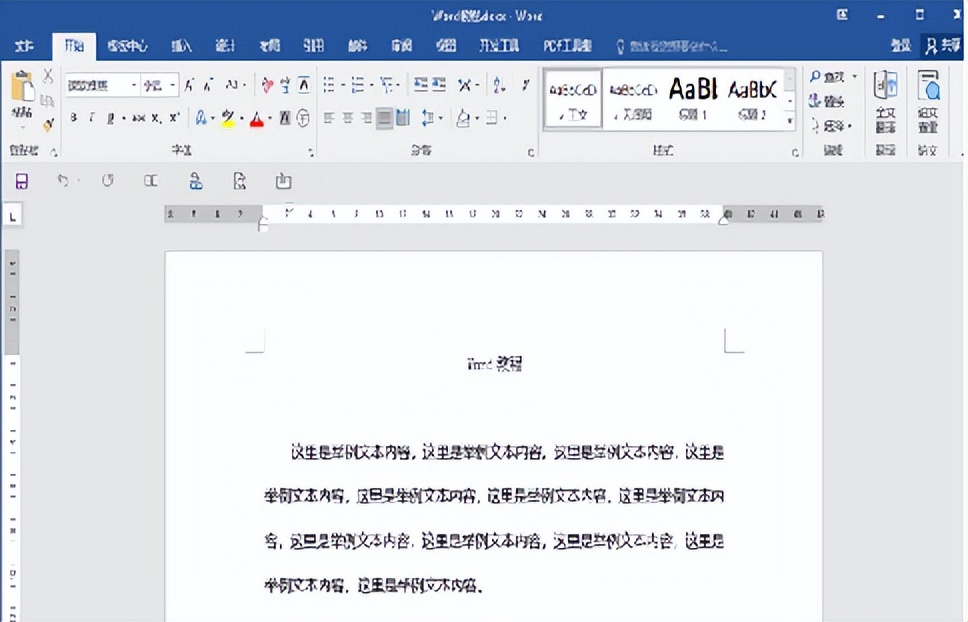Click the red font color swatch

coord(258,120)
